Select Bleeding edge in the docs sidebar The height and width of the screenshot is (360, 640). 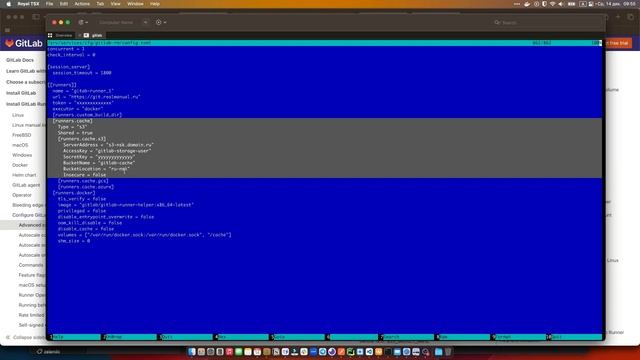tap(28, 205)
